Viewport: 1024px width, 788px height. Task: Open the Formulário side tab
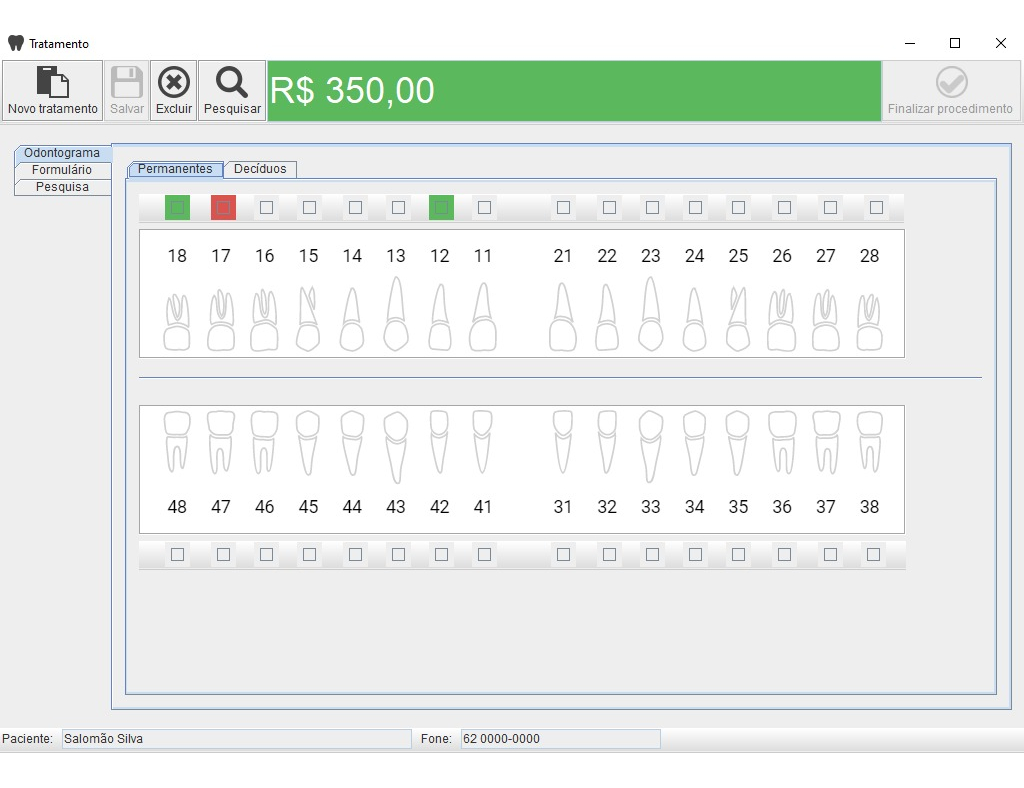62,170
